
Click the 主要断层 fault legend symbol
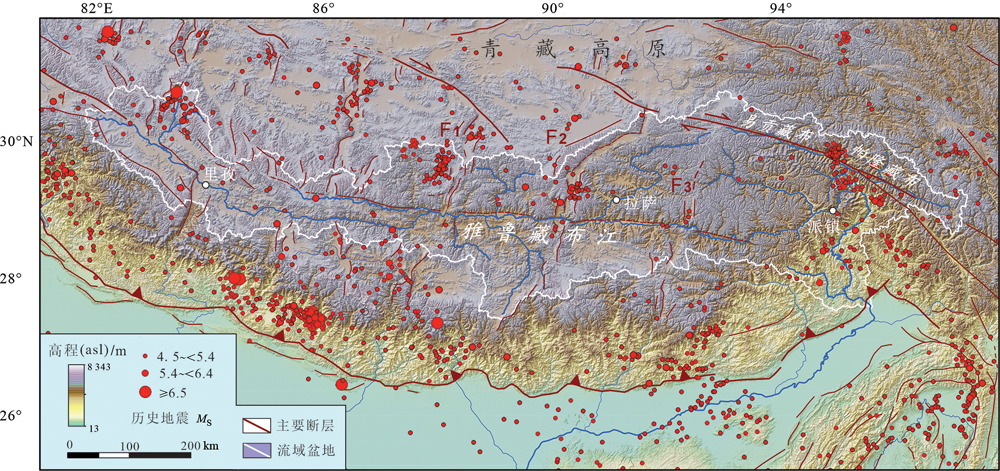pyautogui.click(x=258, y=426)
